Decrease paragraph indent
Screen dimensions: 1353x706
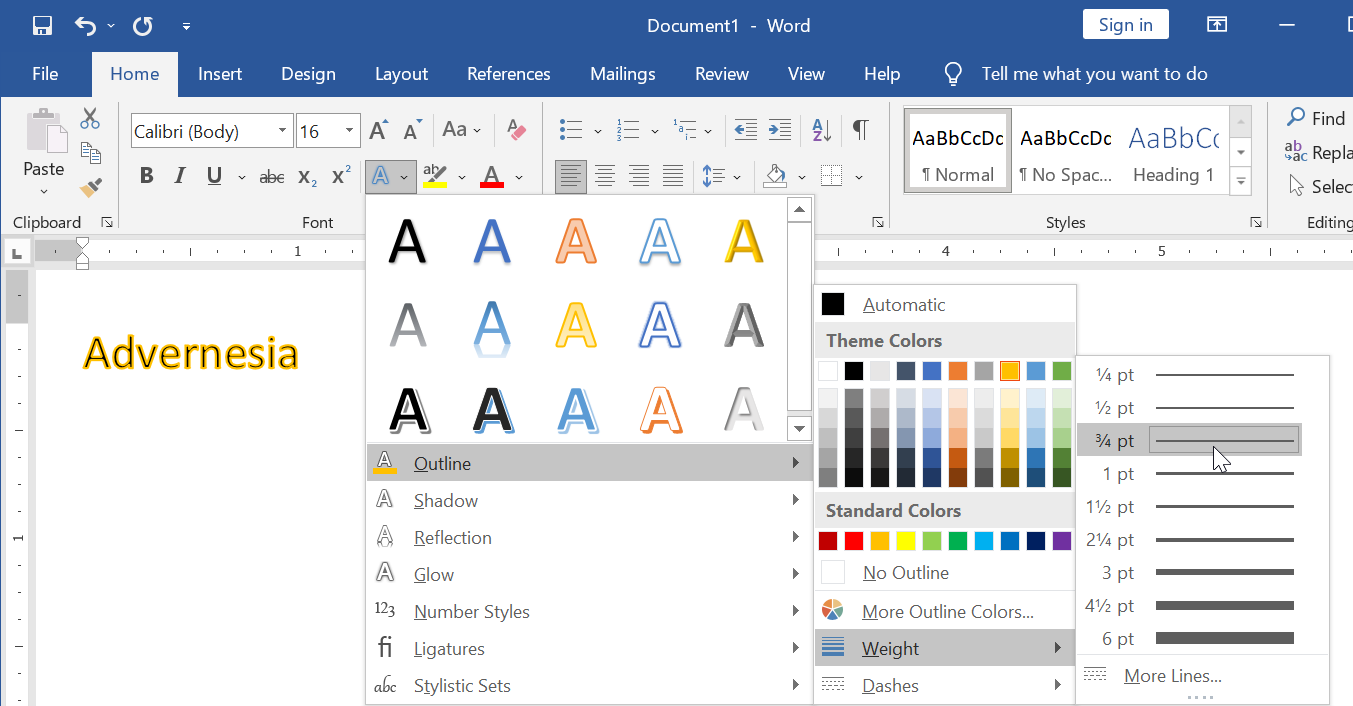click(745, 130)
